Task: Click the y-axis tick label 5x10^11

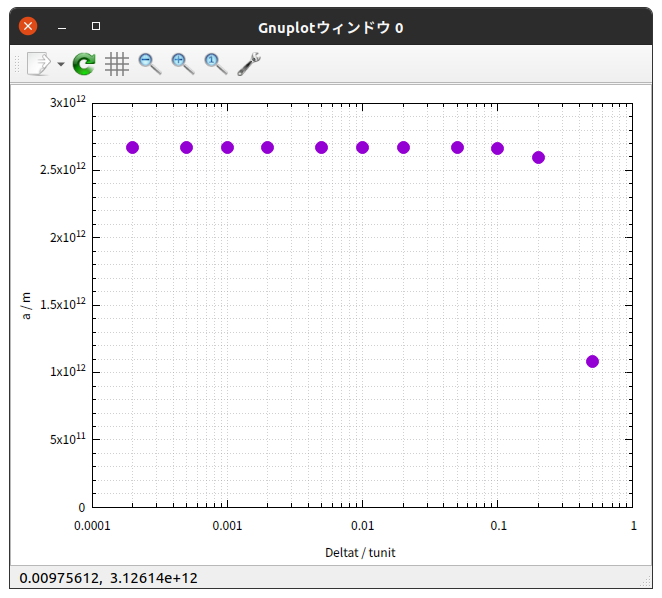Action: coord(68,439)
